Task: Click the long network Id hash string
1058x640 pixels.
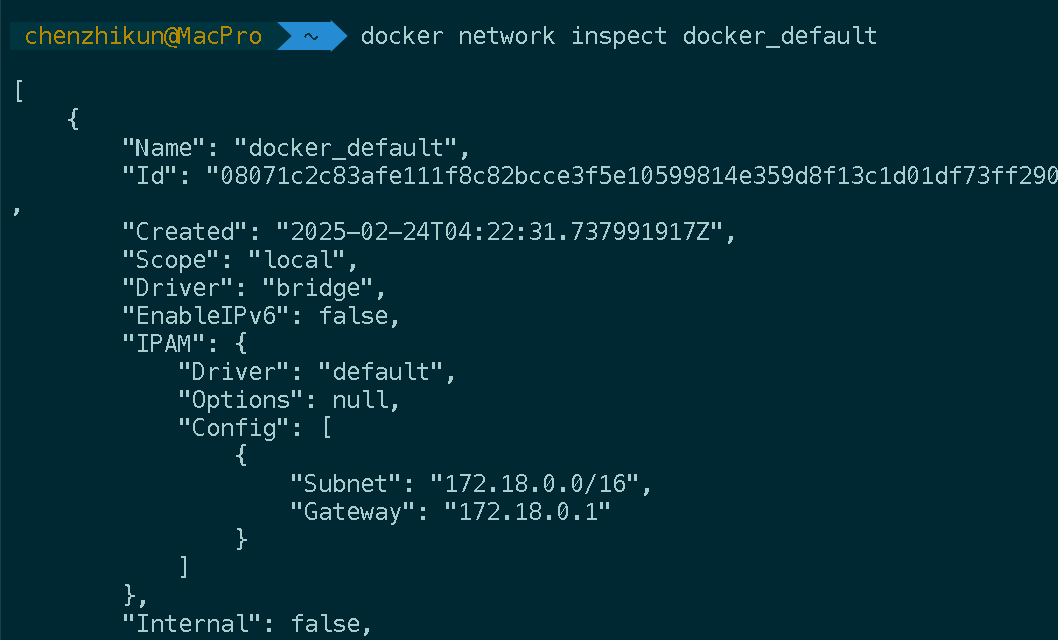Action: coord(632,176)
